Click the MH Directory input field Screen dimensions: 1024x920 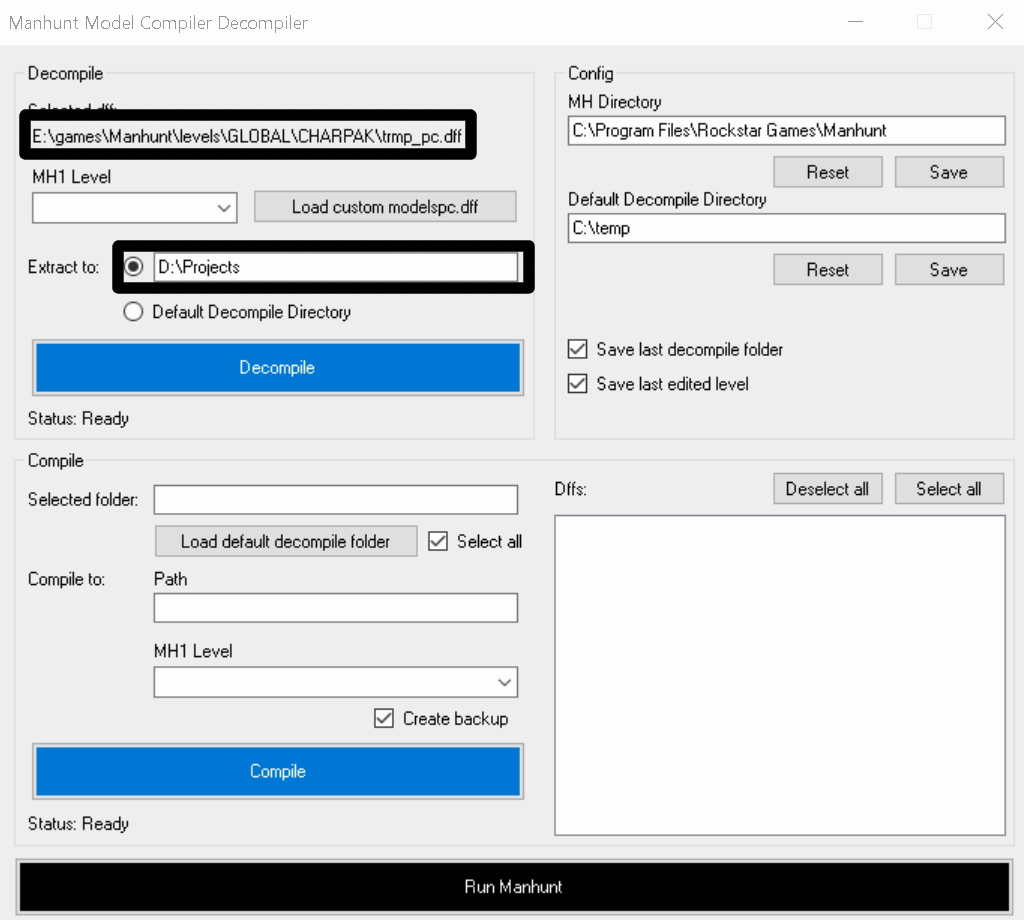tap(786, 131)
